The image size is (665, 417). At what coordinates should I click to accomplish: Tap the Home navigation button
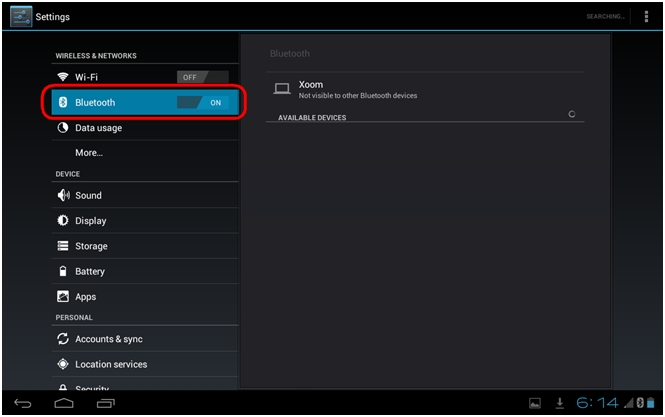point(64,403)
